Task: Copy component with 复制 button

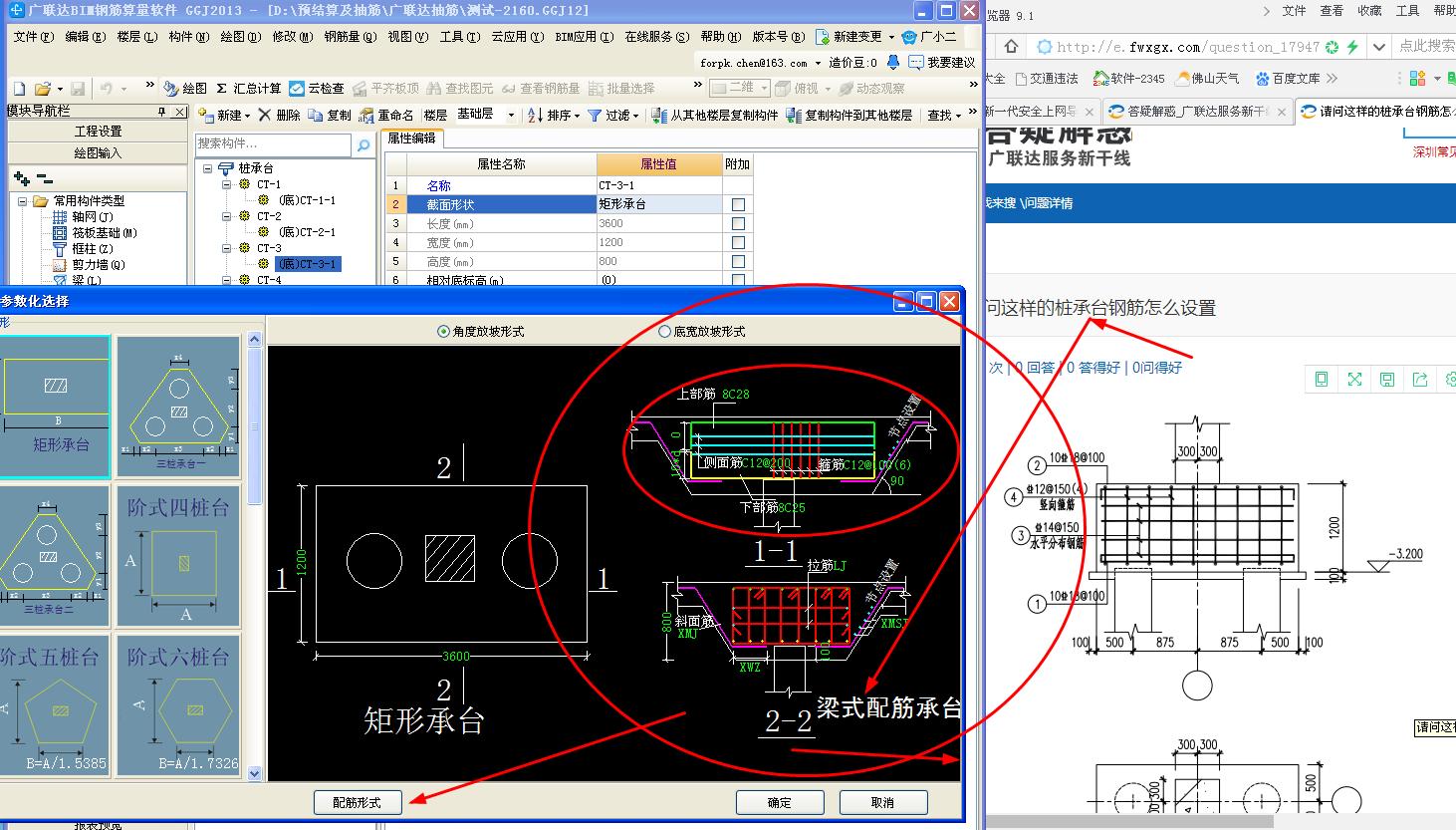Action: point(330,116)
